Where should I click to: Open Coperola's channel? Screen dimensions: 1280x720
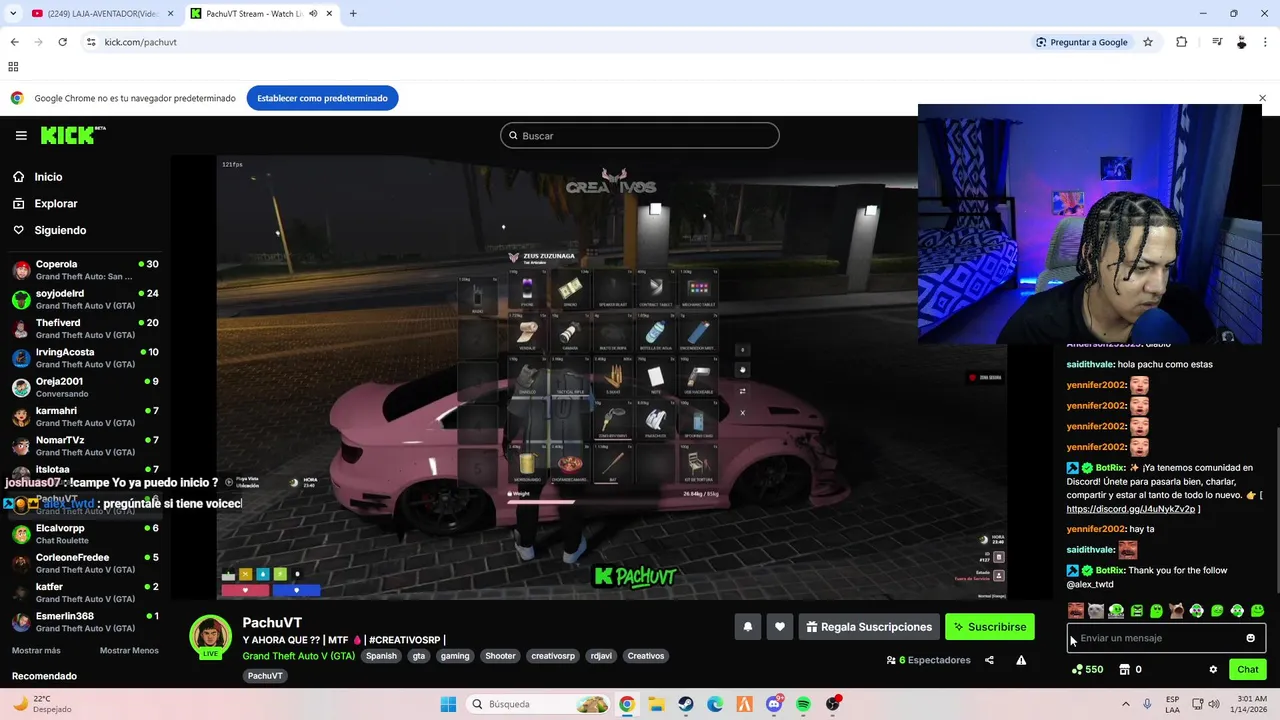point(85,270)
